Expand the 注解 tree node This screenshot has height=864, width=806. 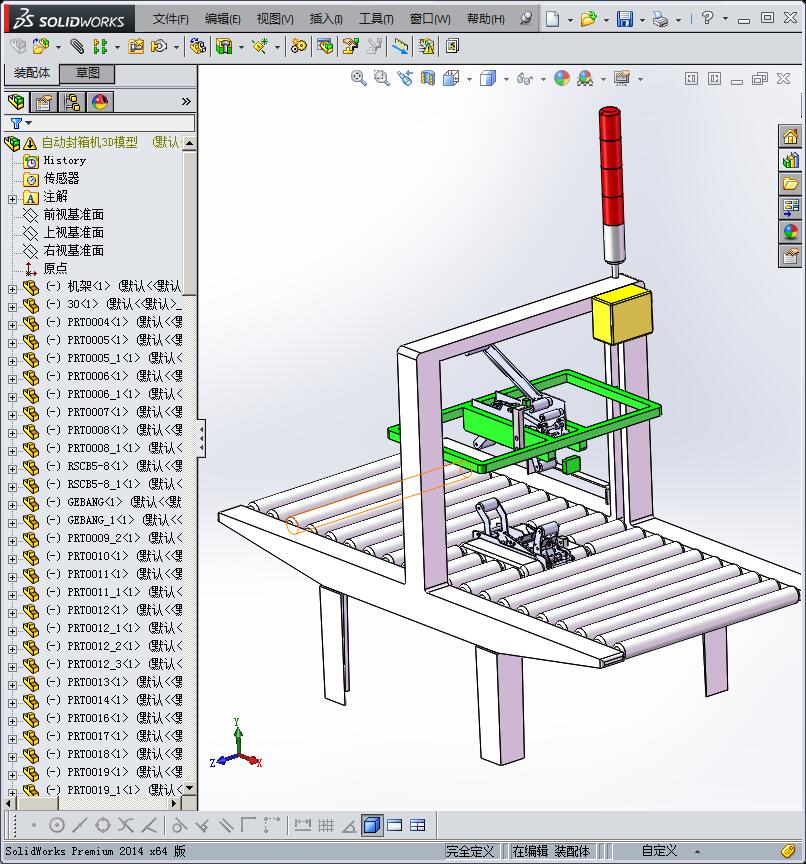(x=12, y=199)
